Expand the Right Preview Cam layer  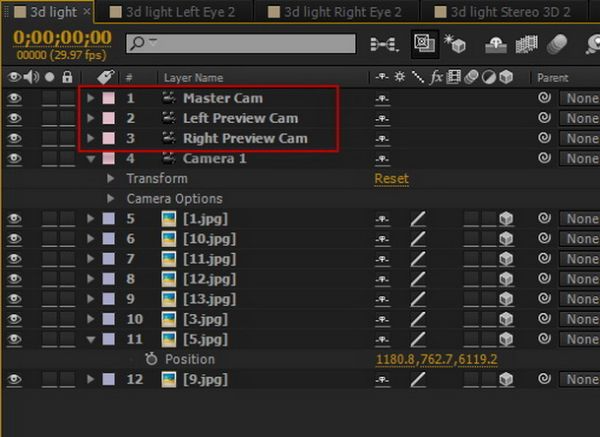coord(90,138)
